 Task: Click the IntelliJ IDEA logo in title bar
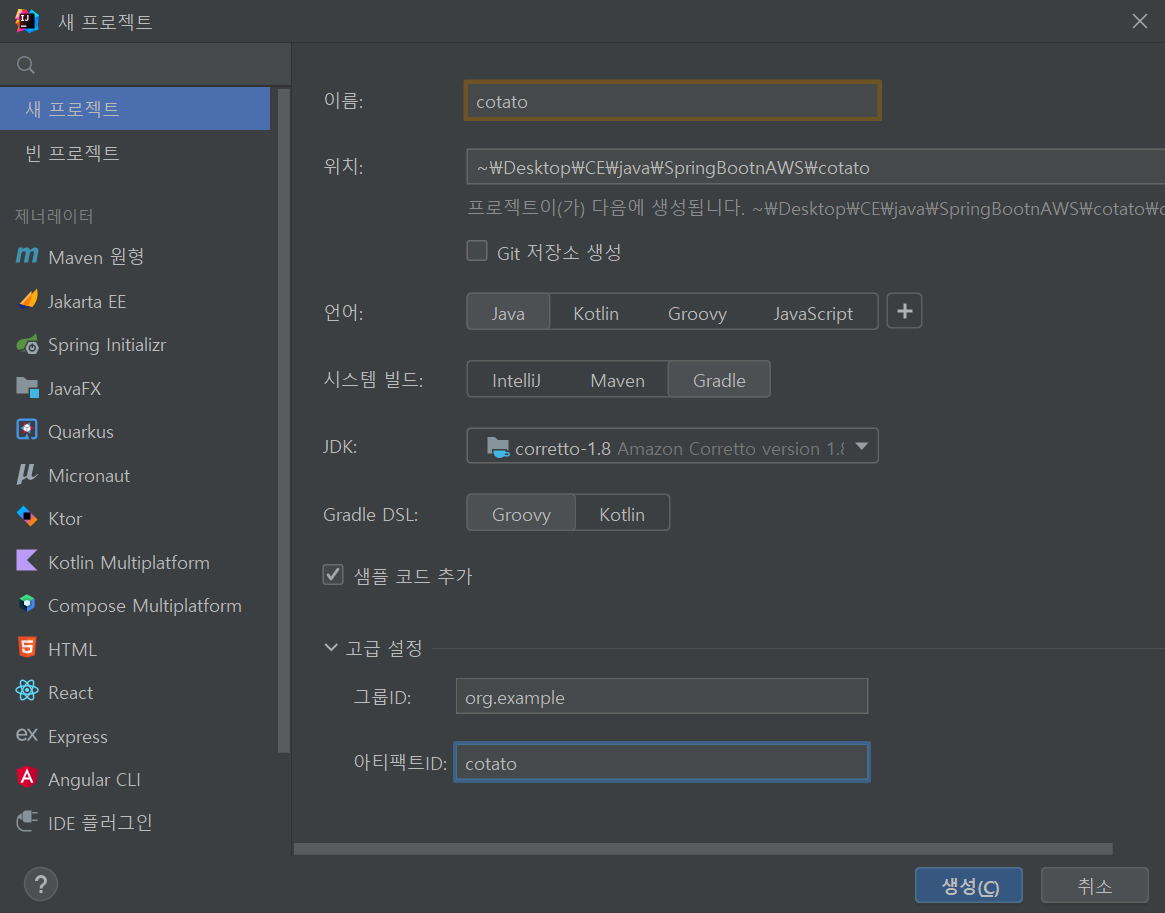point(27,21)
